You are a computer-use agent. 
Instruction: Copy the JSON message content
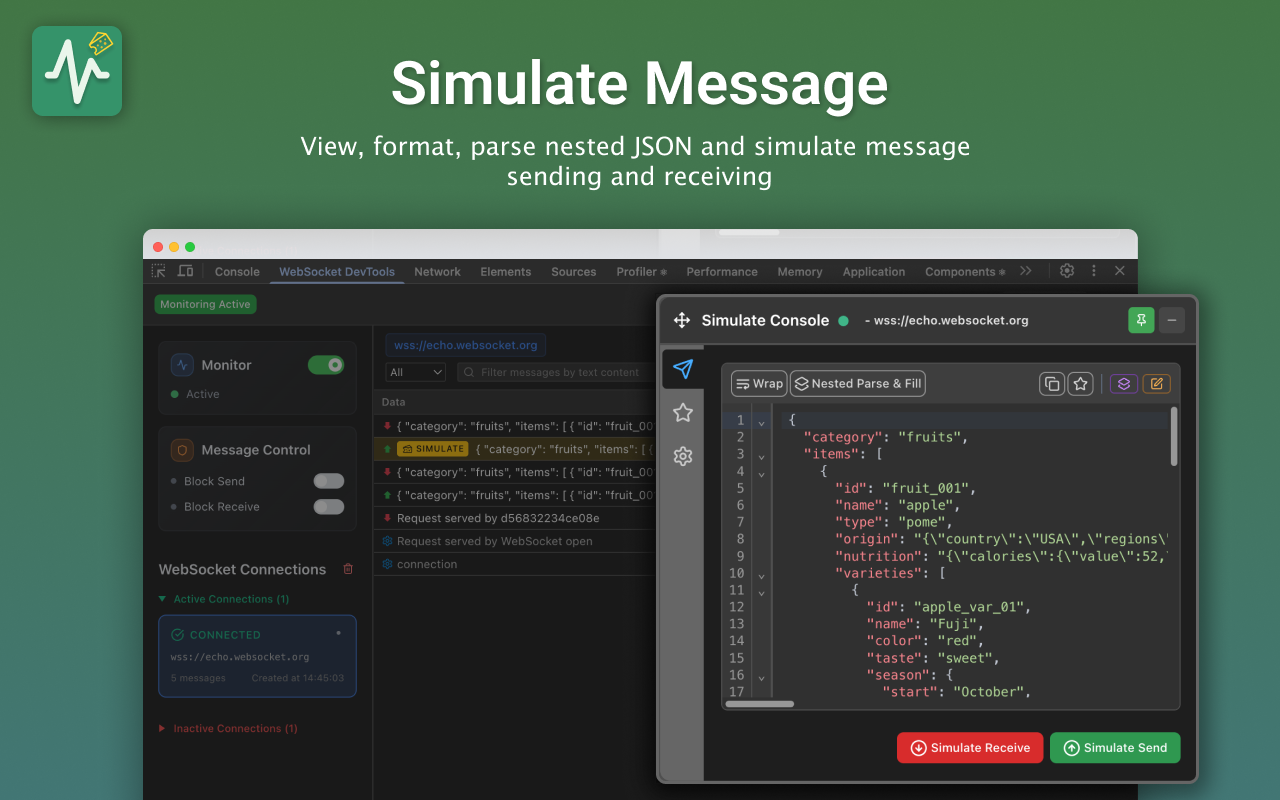tap(1051, 383)
